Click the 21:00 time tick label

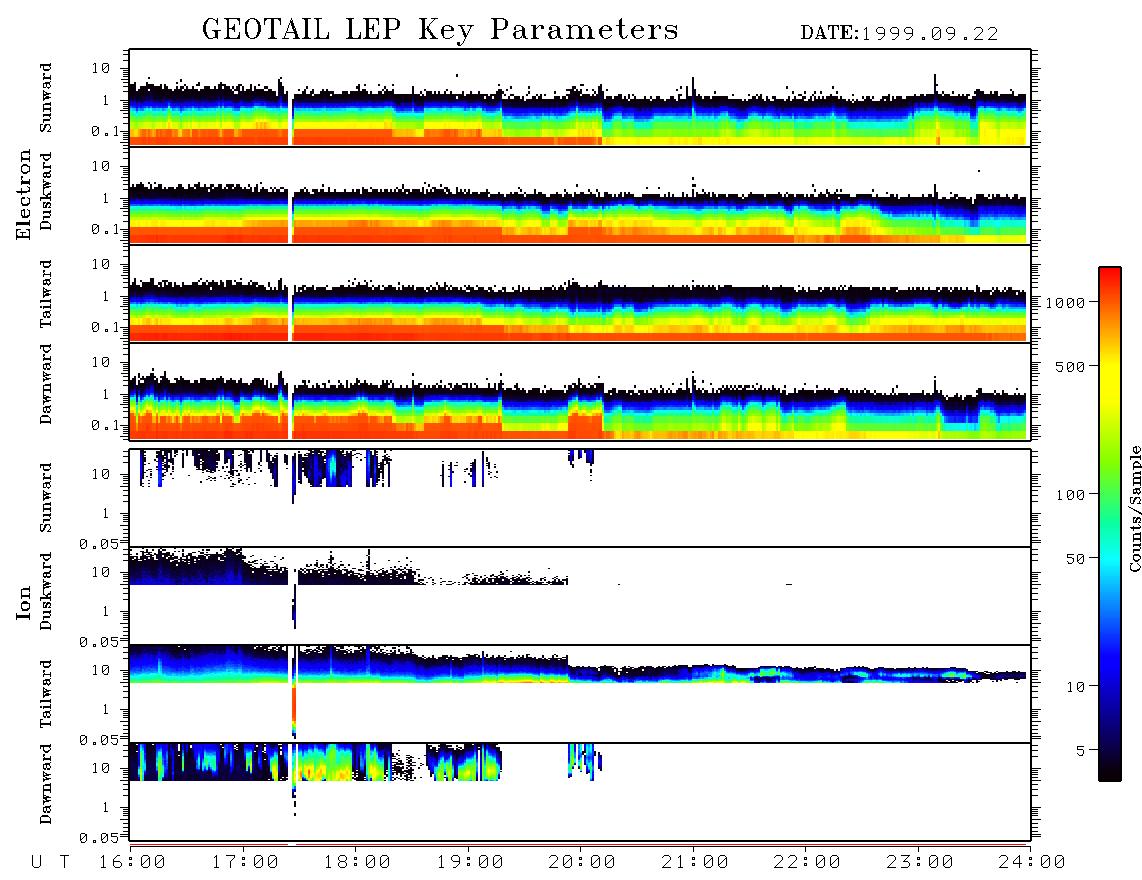point(694,863)
